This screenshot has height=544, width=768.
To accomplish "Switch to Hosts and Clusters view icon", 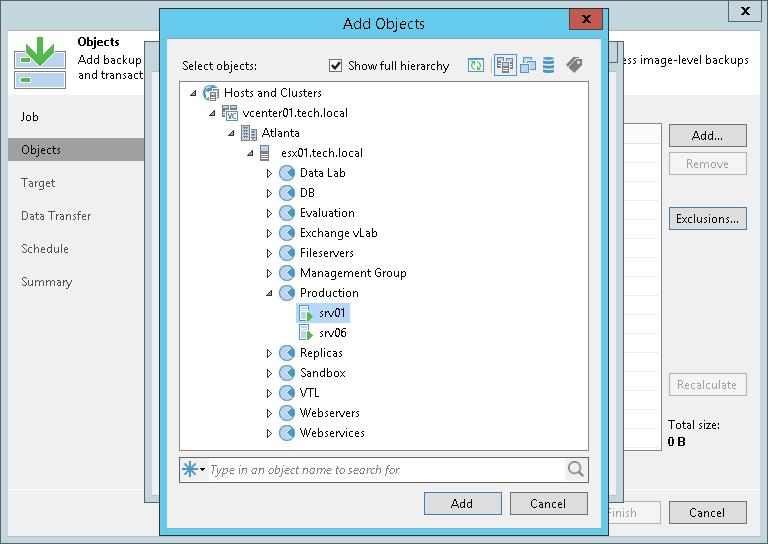I will [x=505, y=65].
